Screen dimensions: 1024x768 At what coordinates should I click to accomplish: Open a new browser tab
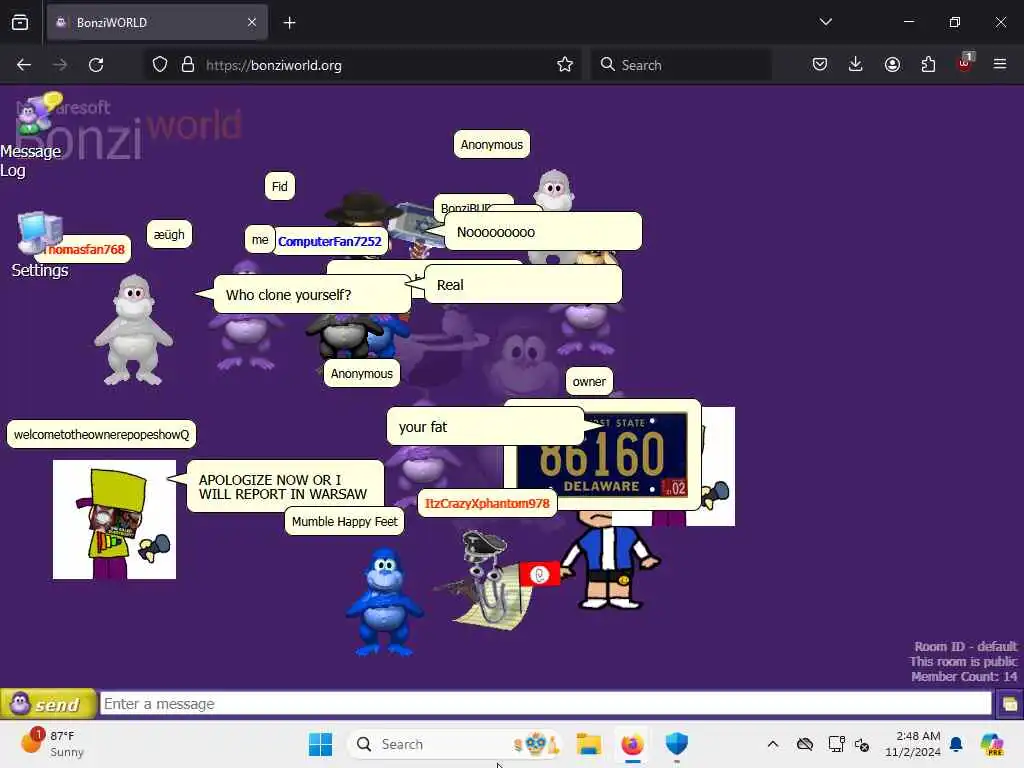coord(289,23)
